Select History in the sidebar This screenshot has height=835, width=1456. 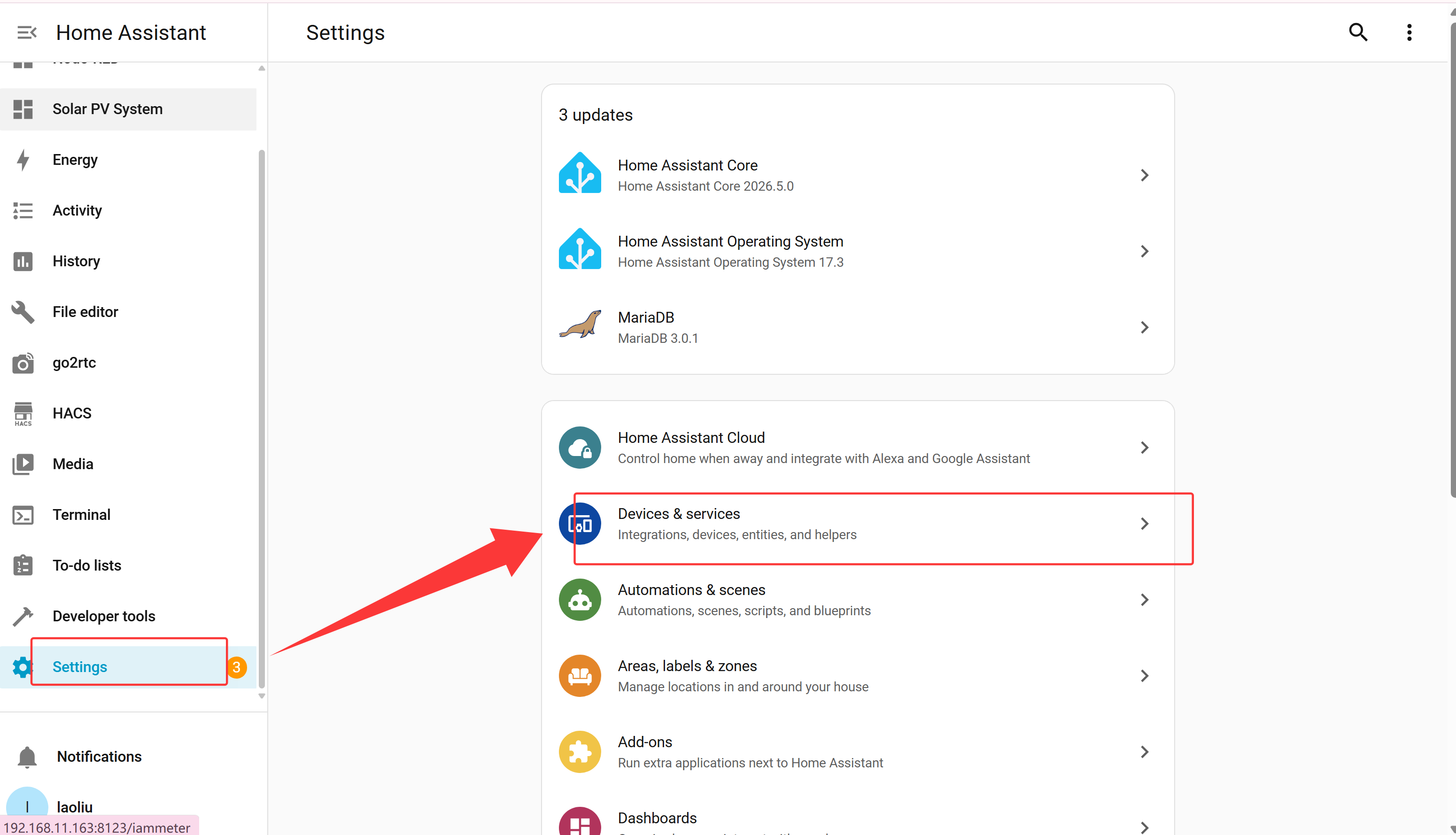click(x=128, y=262)
